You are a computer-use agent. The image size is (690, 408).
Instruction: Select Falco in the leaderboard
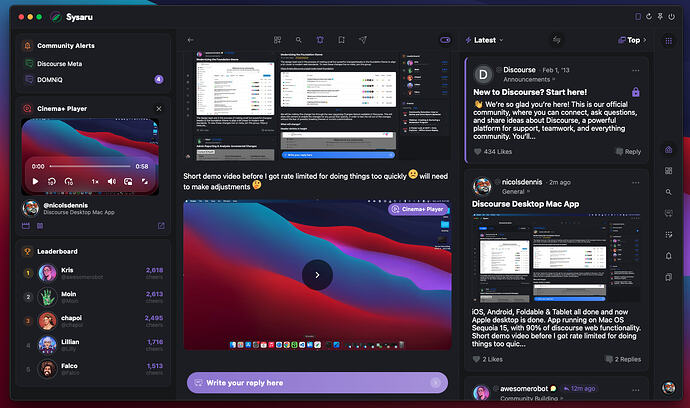coord(93,369)
